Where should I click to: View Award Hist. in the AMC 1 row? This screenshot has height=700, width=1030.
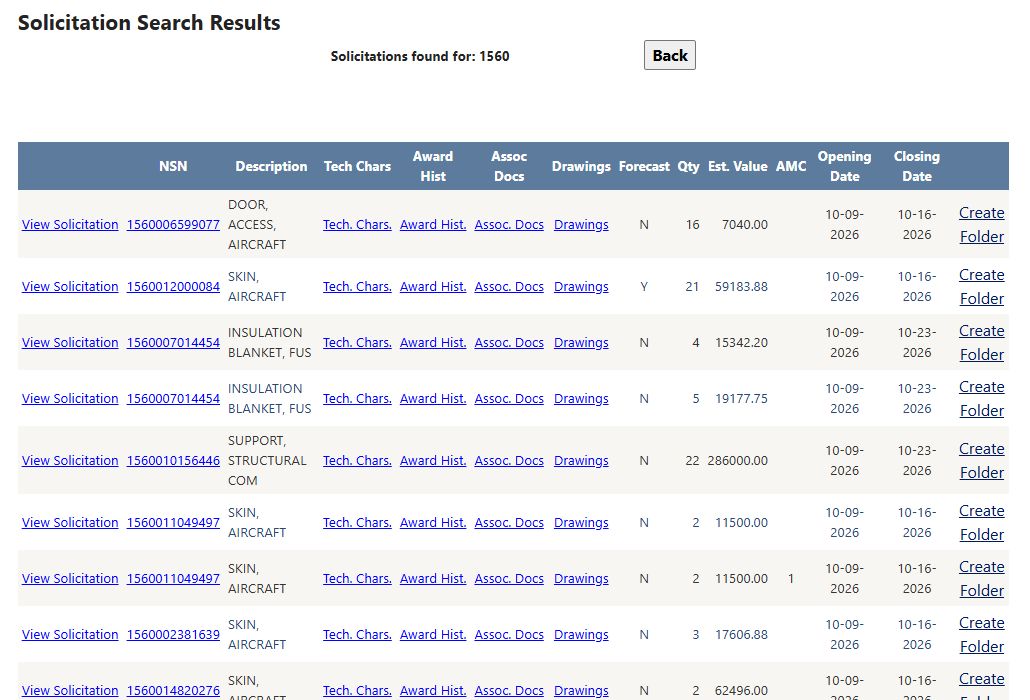pos(433,579)
